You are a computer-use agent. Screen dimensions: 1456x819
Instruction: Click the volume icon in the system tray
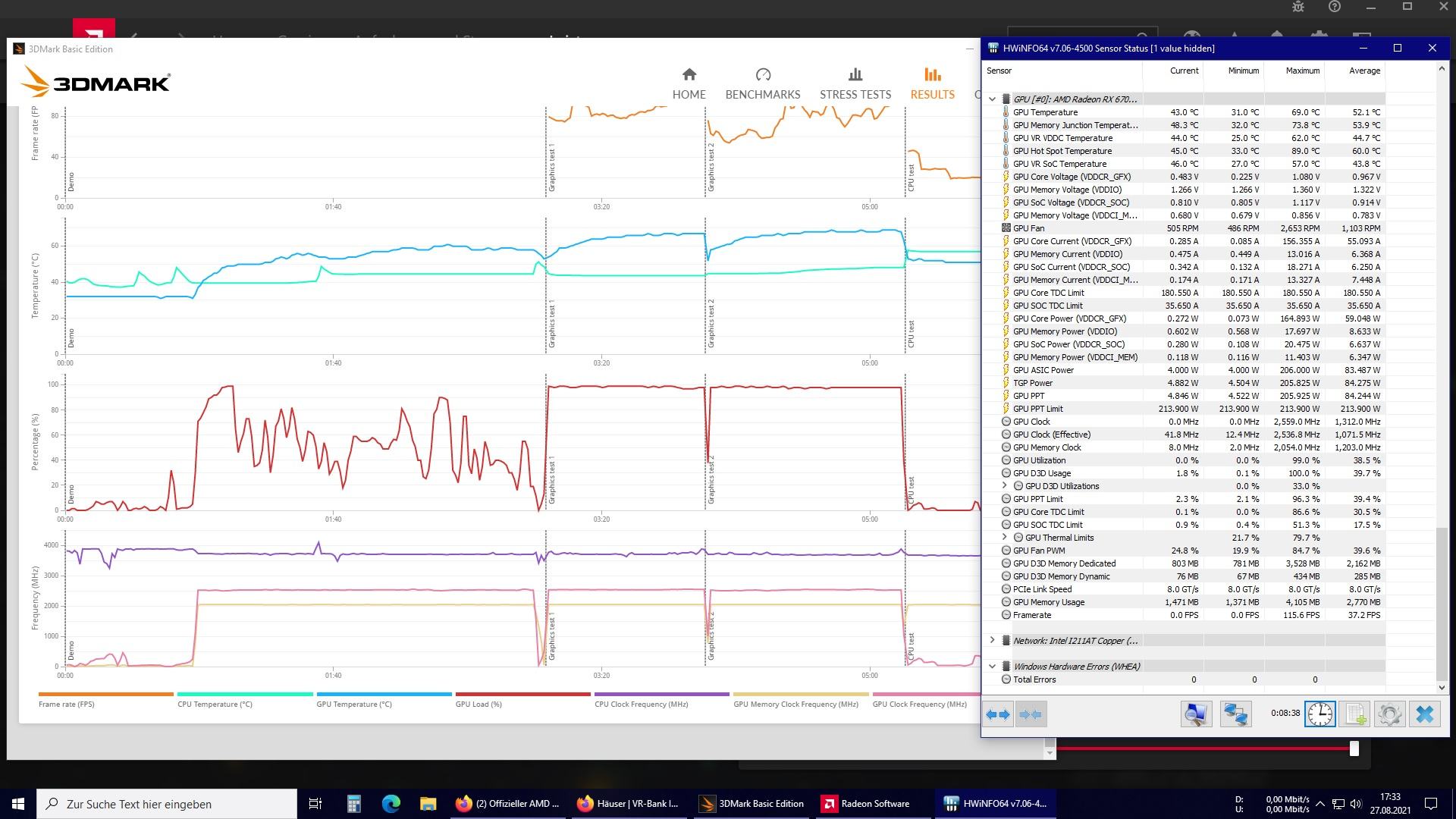click(x=1356, y=804)
